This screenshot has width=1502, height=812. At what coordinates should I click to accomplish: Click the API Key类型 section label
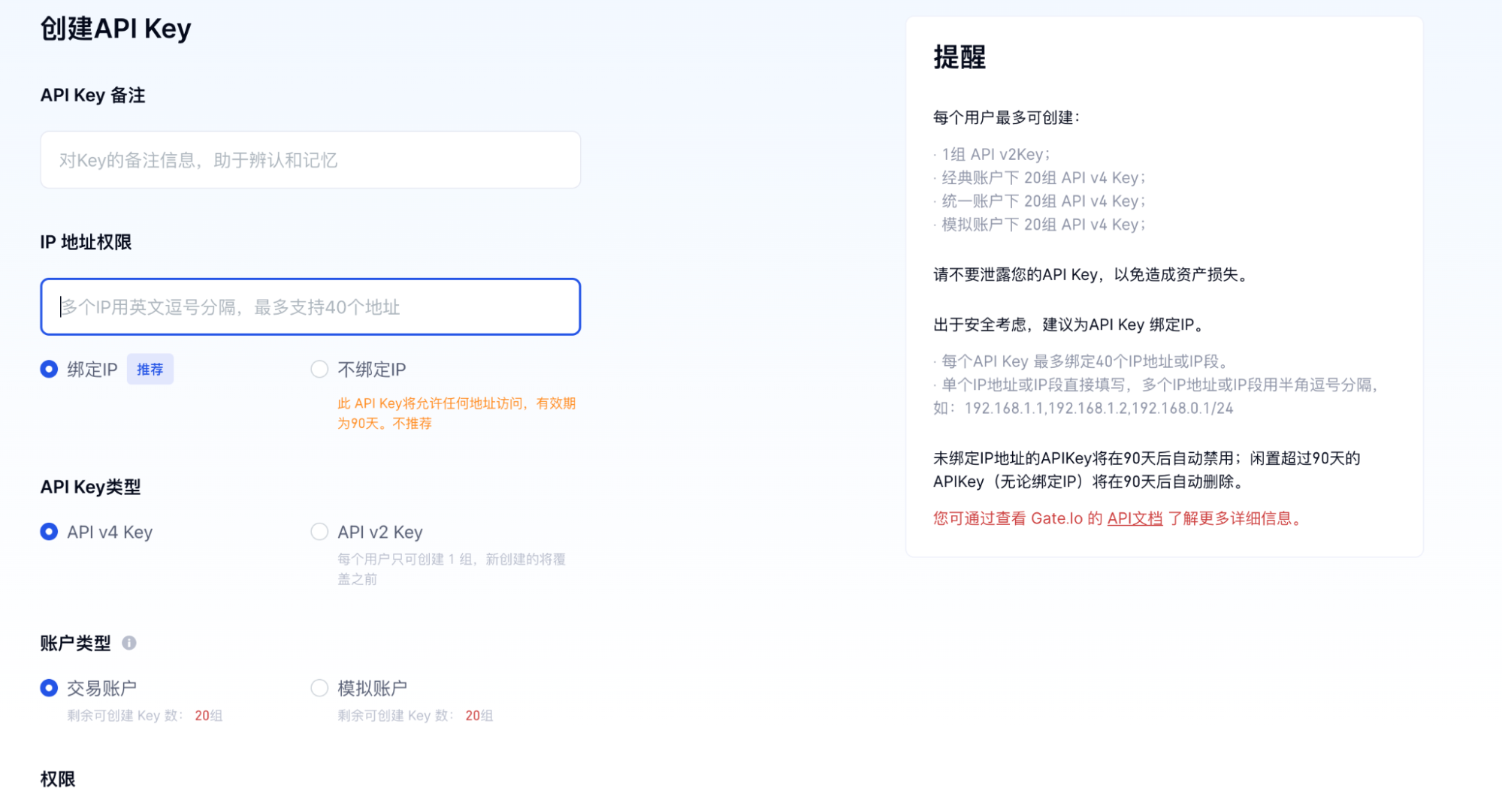pyautogui.click(x=90, y=487)
